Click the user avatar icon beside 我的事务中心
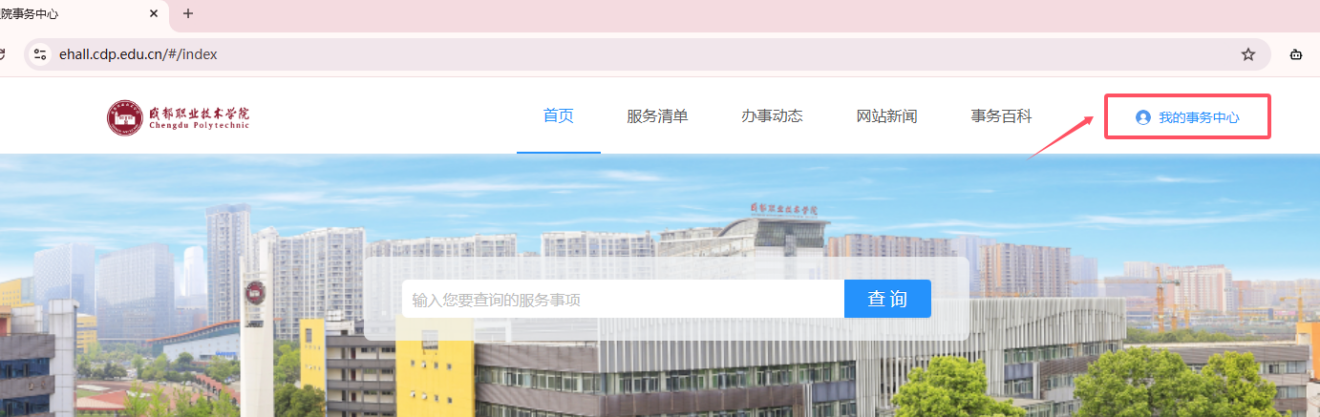The image size is (1320, 417). pyautogui.click(x=1143, y=117)
